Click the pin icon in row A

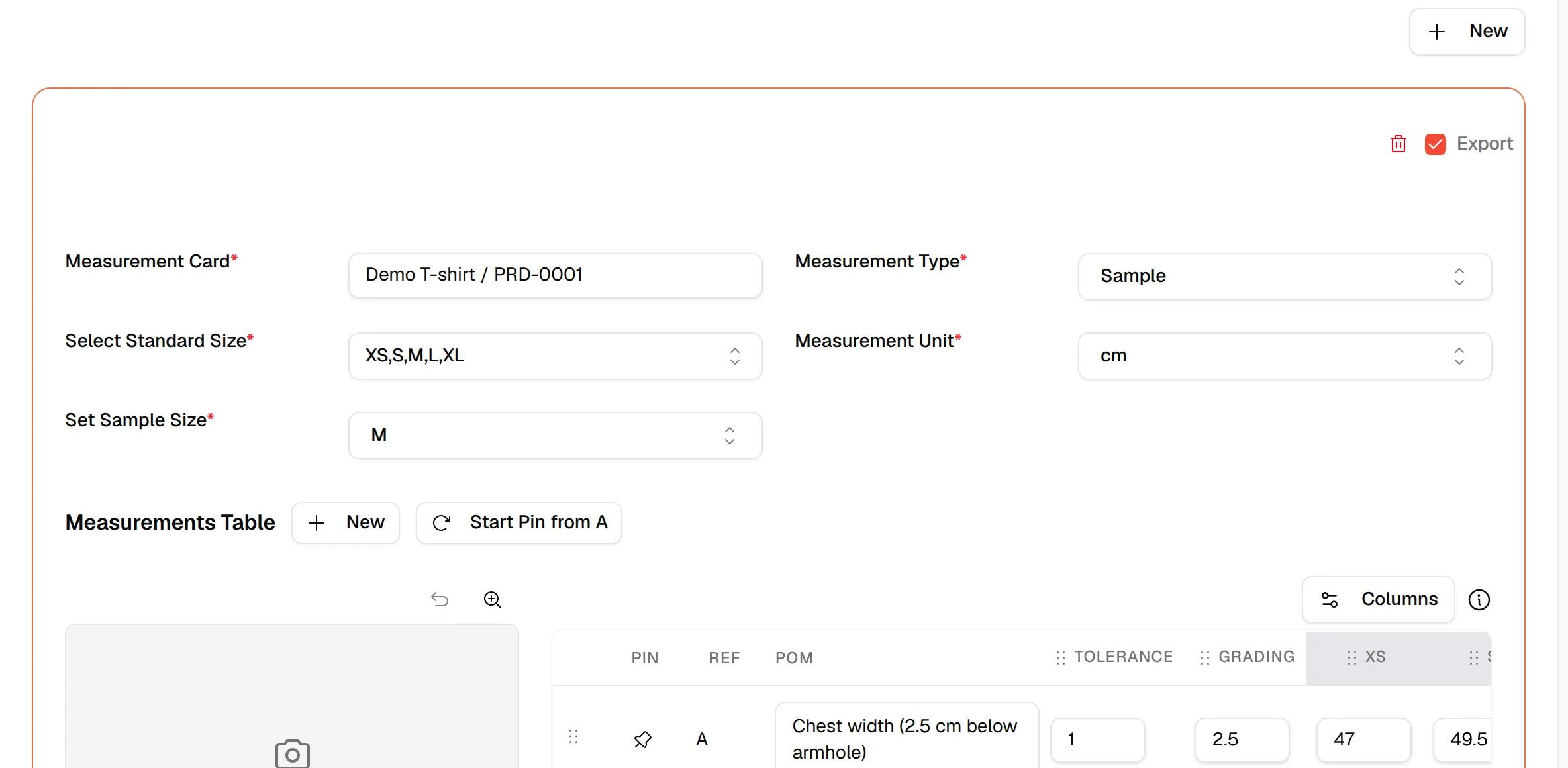642,739
